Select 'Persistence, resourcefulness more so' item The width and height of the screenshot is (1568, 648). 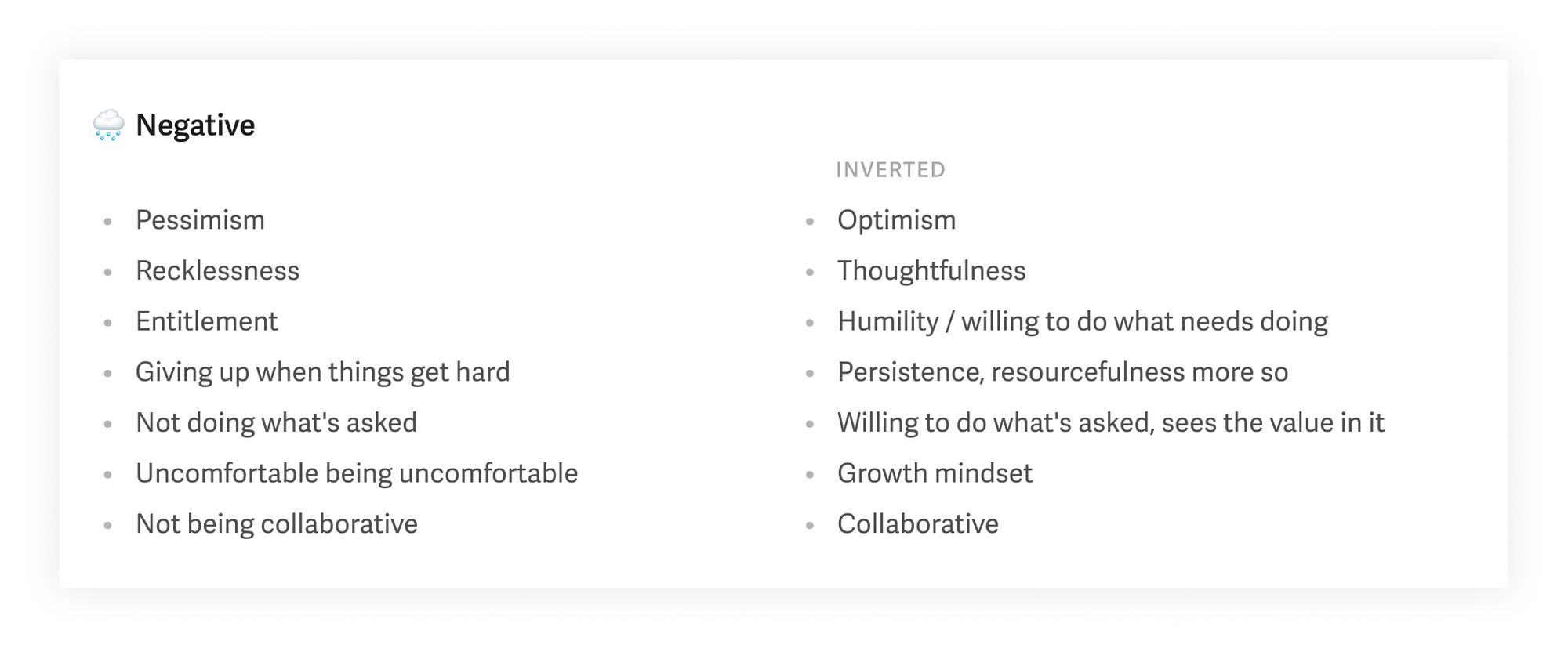(x=1062, y=372)
